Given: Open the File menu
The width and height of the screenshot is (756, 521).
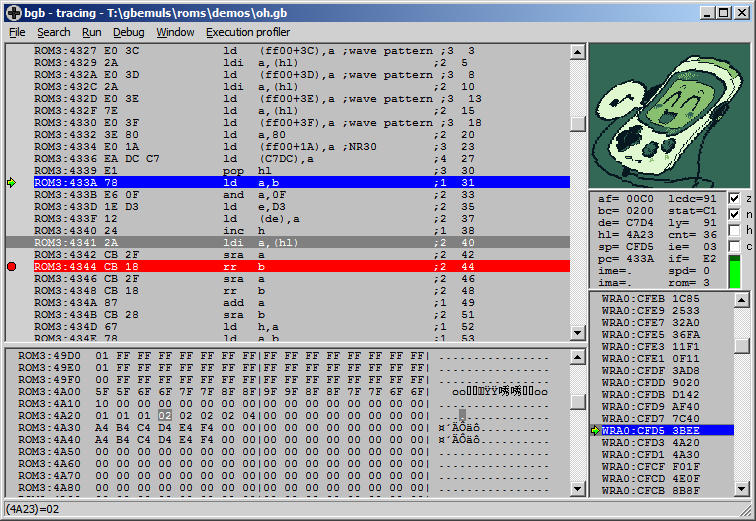Looking at the screenshot, I should point(17,32).
